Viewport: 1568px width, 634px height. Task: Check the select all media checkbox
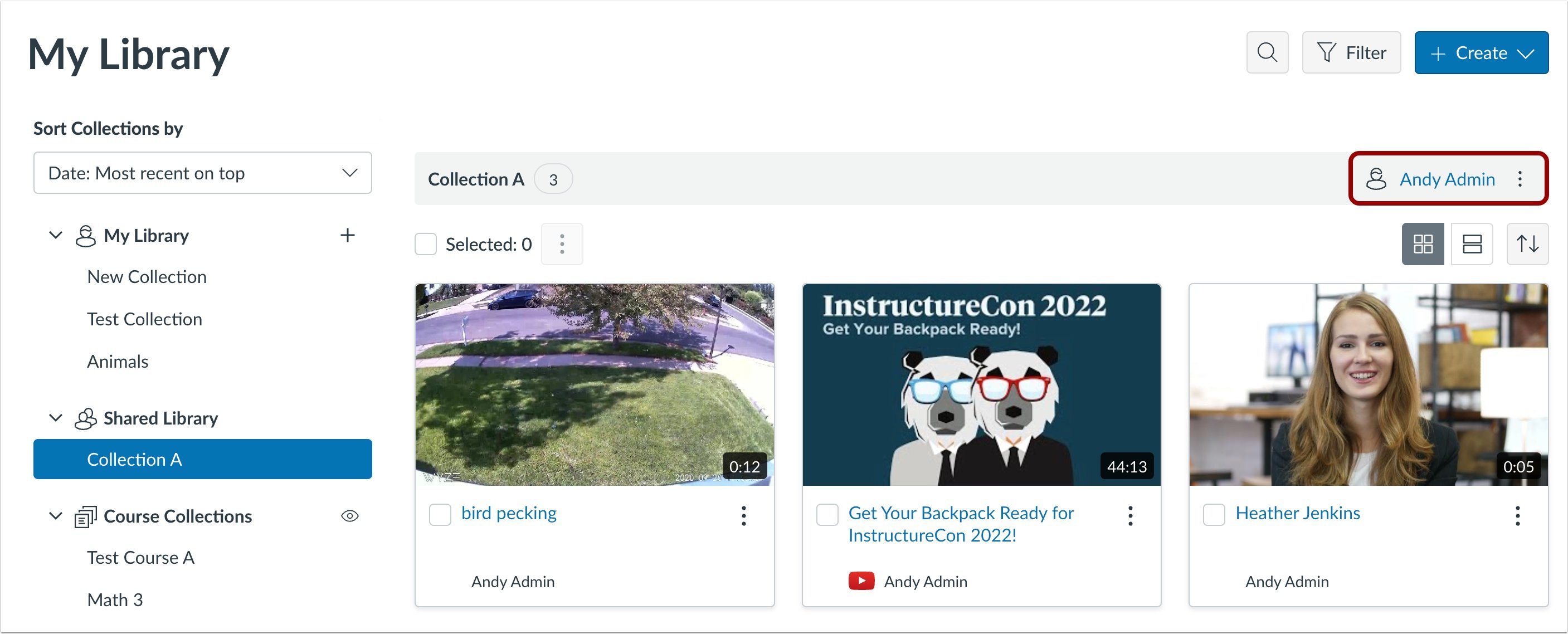426,245
